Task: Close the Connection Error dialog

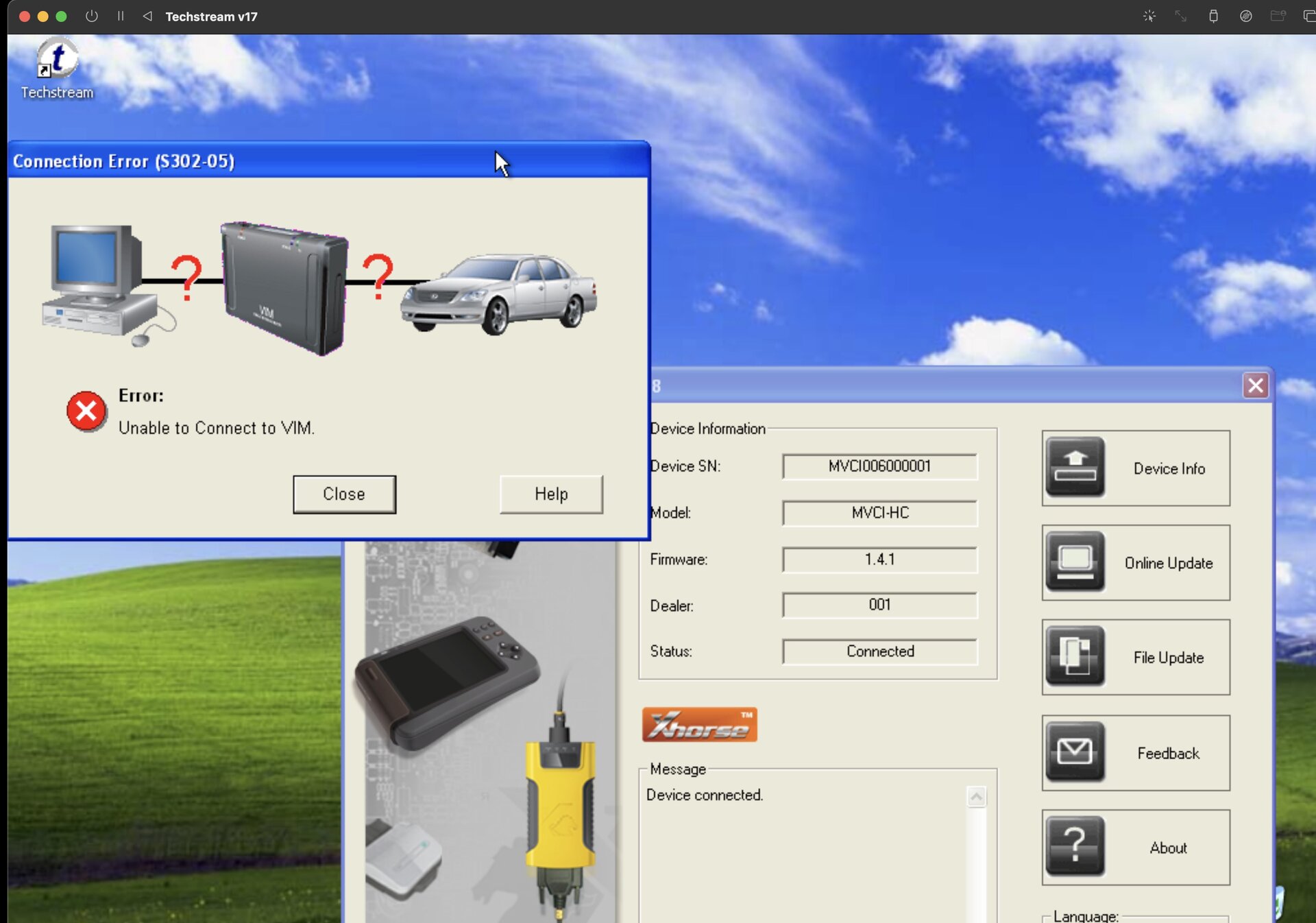Action: [x=344, y=494]
